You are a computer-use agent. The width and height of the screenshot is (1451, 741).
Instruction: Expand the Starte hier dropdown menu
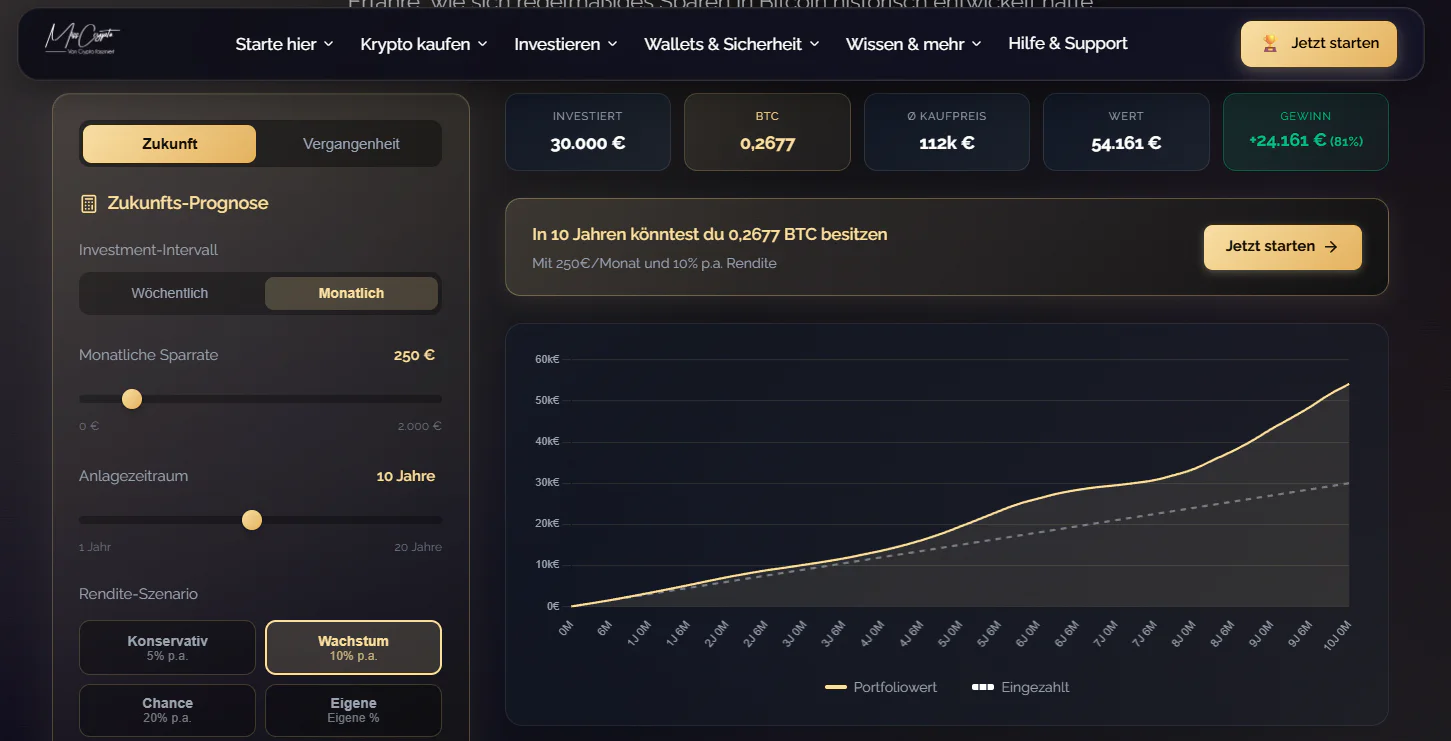point(284,44)
